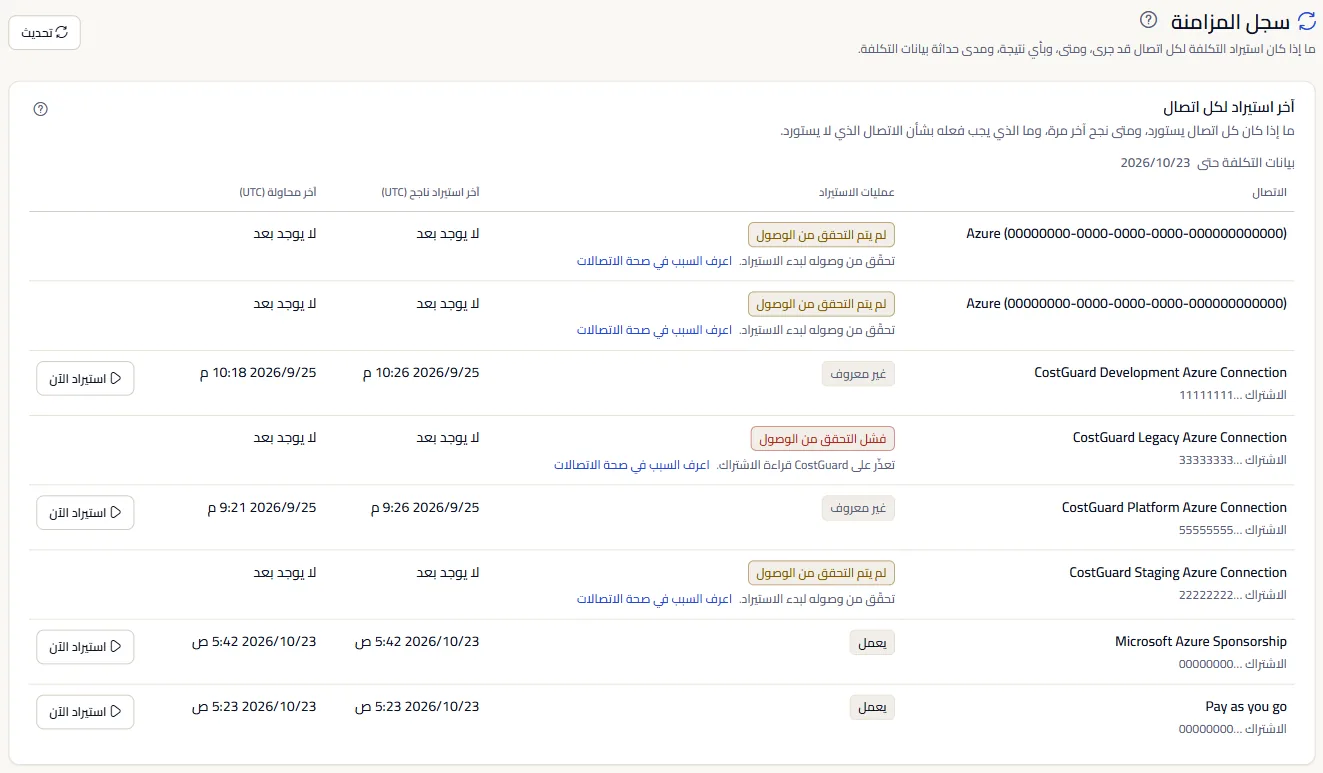The width and height of the screenshot is (1323, 773).
Task: Open اعرف السبب link in second Azure row
Action: coord(654,330)
